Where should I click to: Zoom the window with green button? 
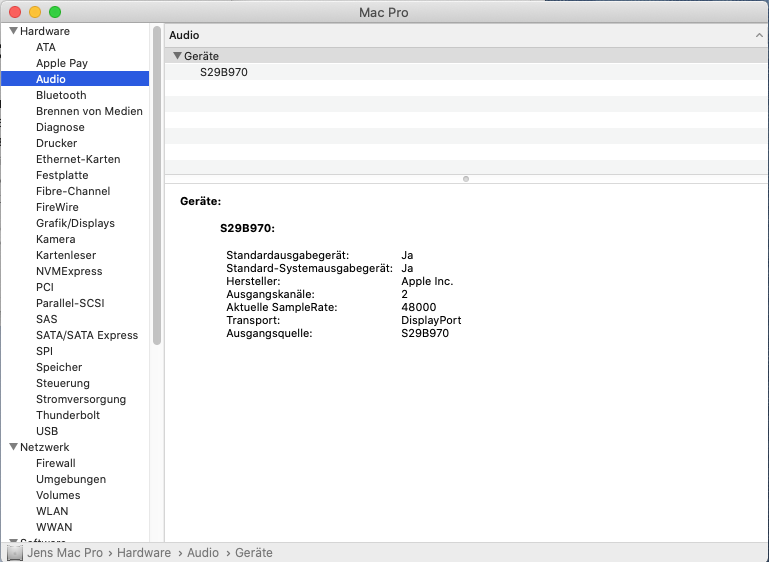pos(55,12)
